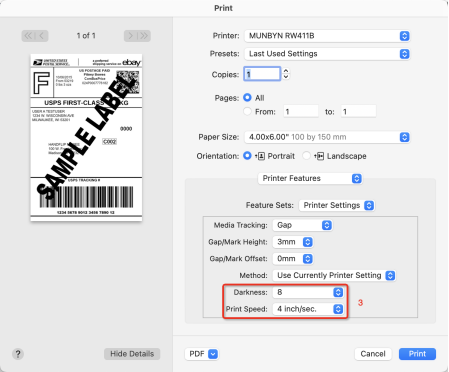Open the Presets dropdown Last Used Settings
The image size is (449, 372).
[x=327, y=54]
